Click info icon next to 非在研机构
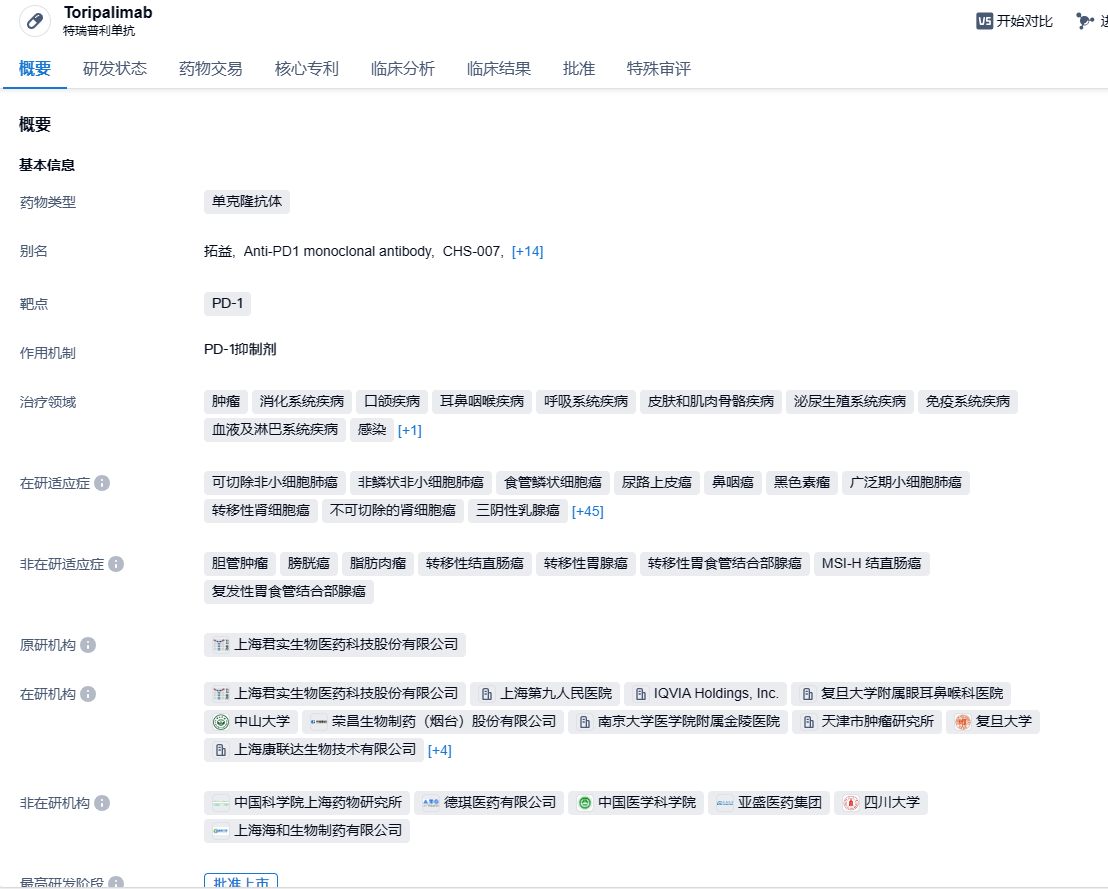This screenshot has width=1108, height=889. pos(102,803)
